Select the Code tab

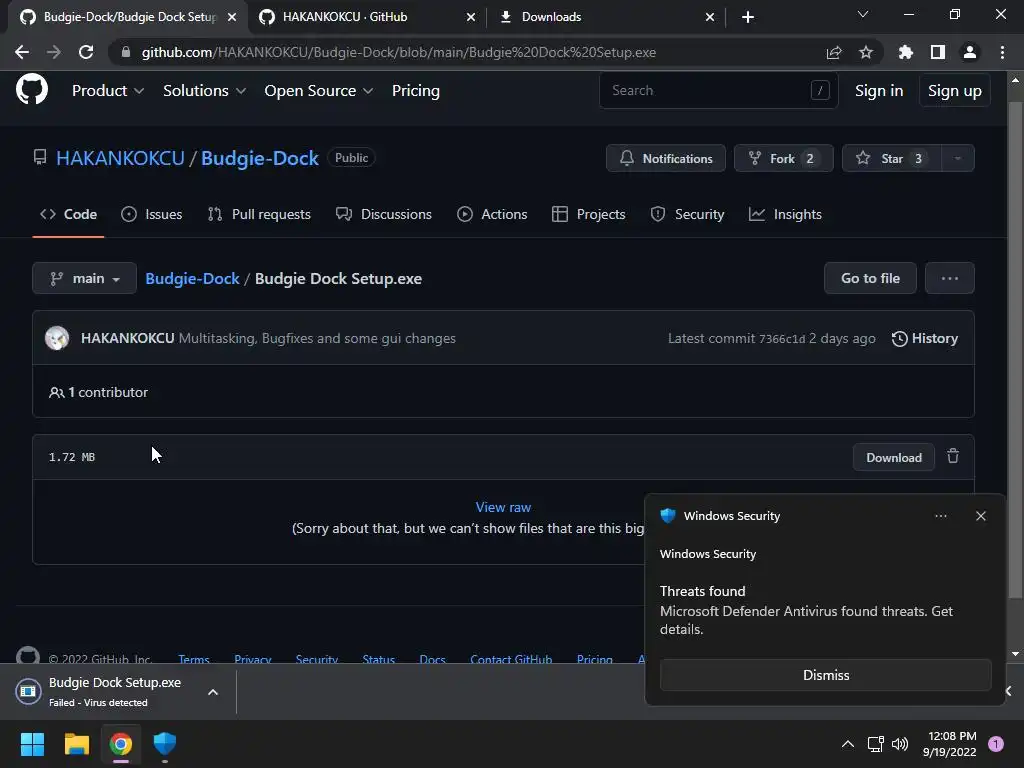(x=68, y=214)
